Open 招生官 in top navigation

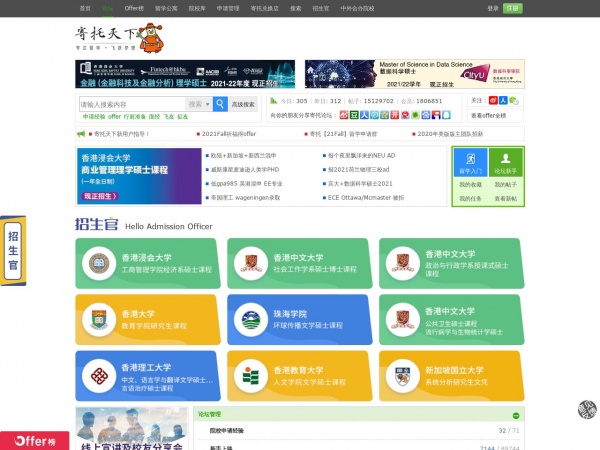[x=321, y=8]
